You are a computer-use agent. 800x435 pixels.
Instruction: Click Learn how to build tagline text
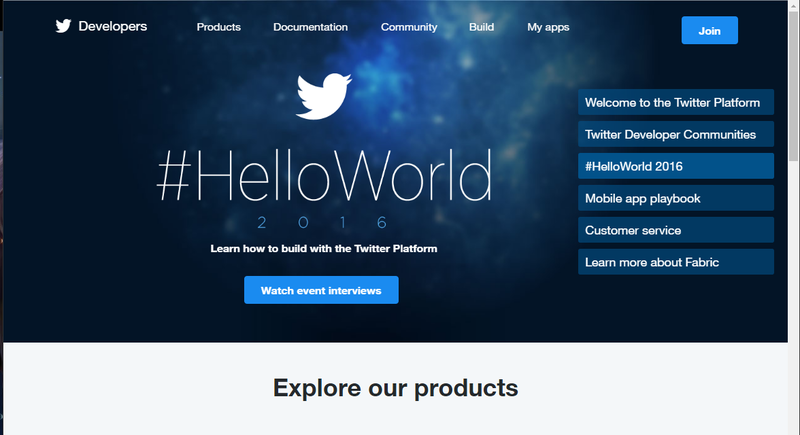point(323,249)
